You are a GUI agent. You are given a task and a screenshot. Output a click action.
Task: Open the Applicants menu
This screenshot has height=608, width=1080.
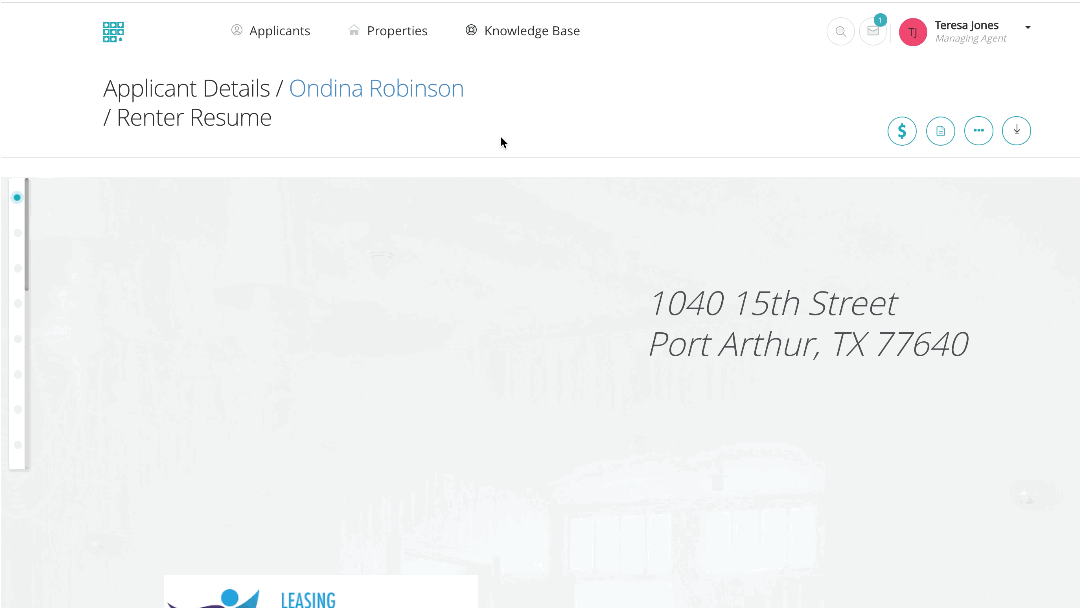(270, 31)
